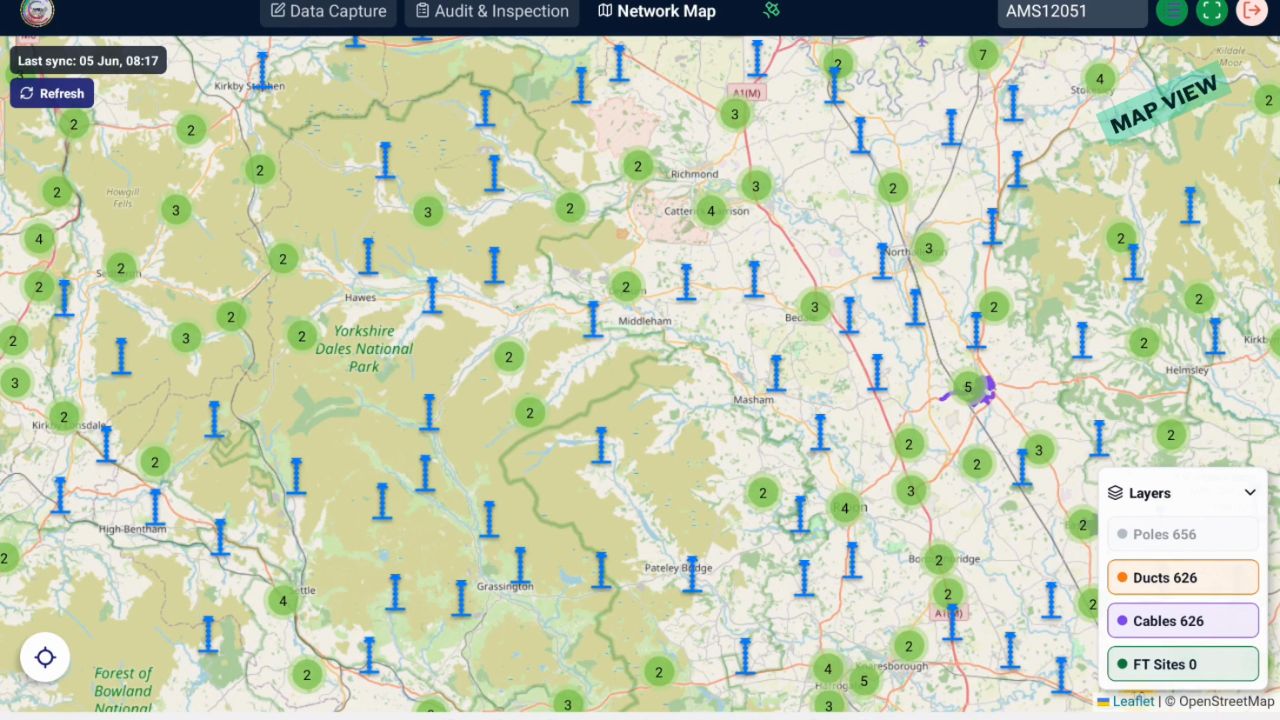The width and height of the screenshot is (1280, 720).
Task: Open the 3 cluster below Richmond
Action: 756,186
